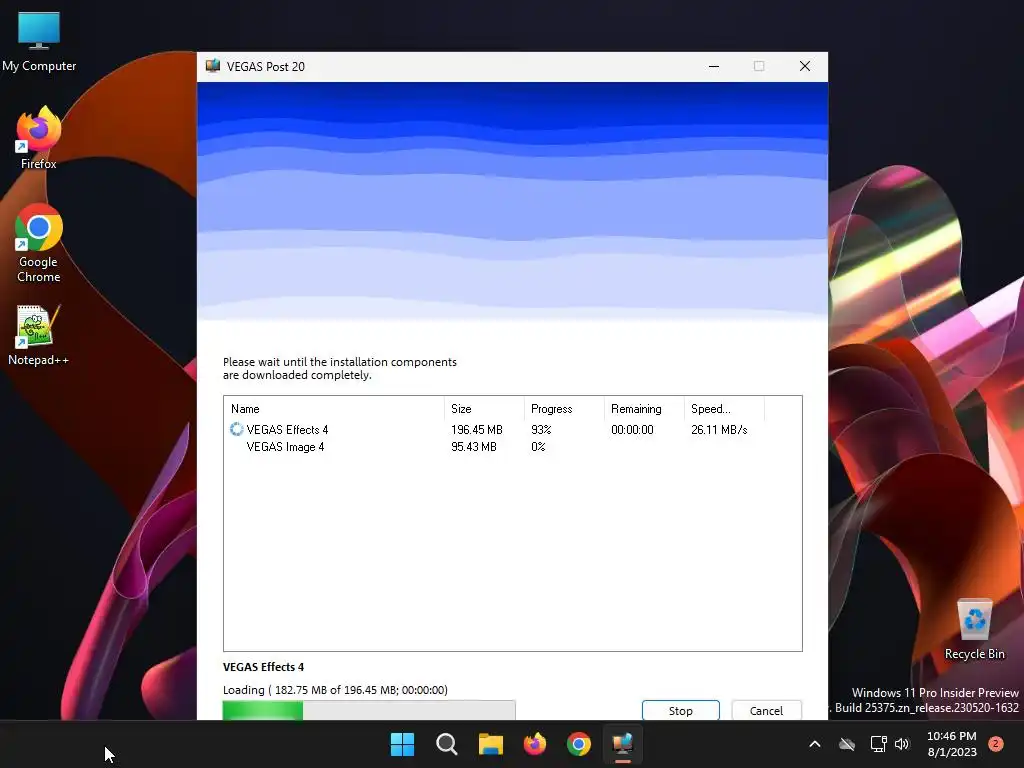Open the Windows Start menu
The width and height of the screenshot is (1024, 768).
click(x=402, y=744)
